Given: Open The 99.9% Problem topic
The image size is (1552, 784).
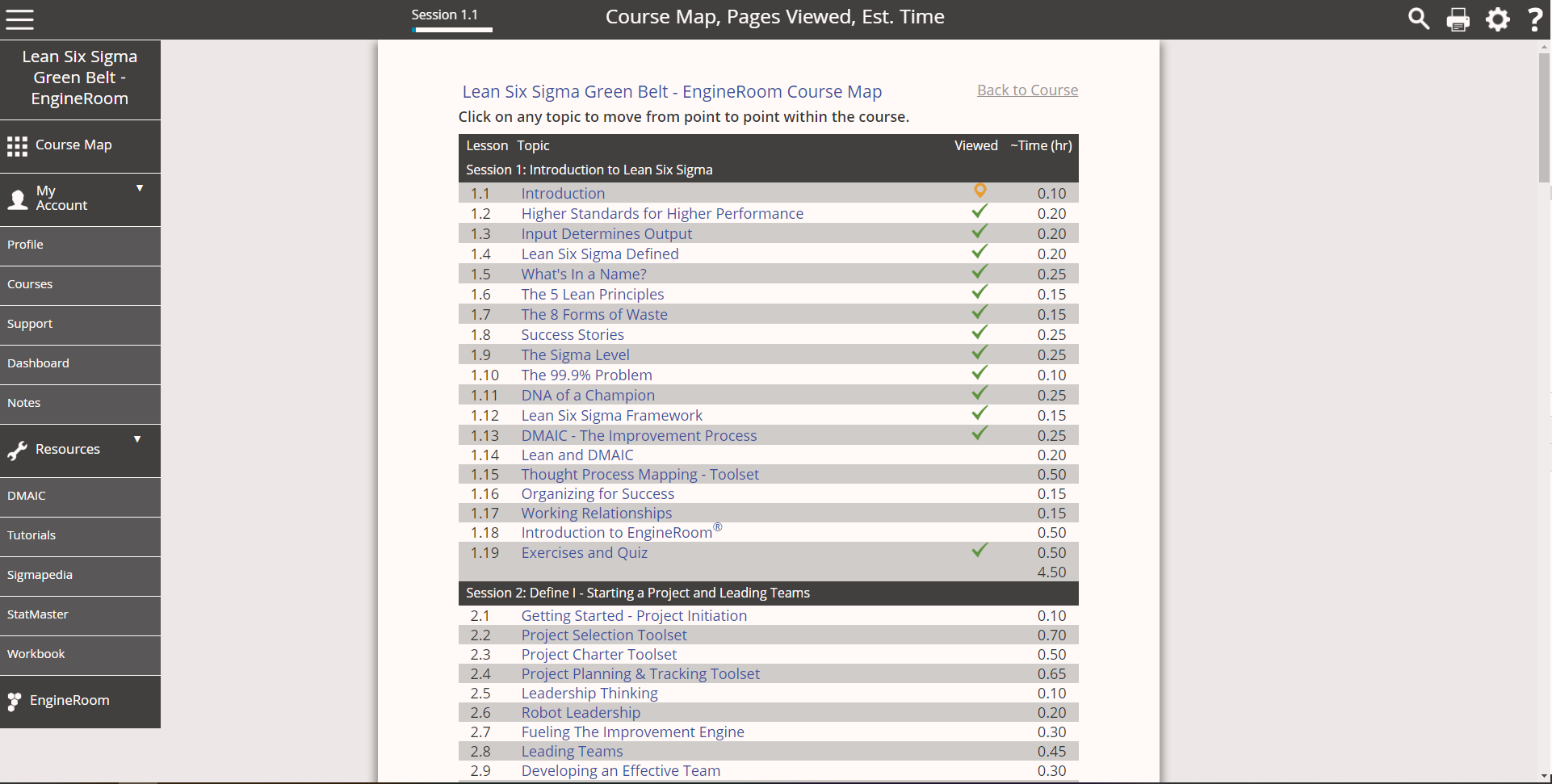Looking at the screenshot, I should pyautogui.click(x=586, y=375).
